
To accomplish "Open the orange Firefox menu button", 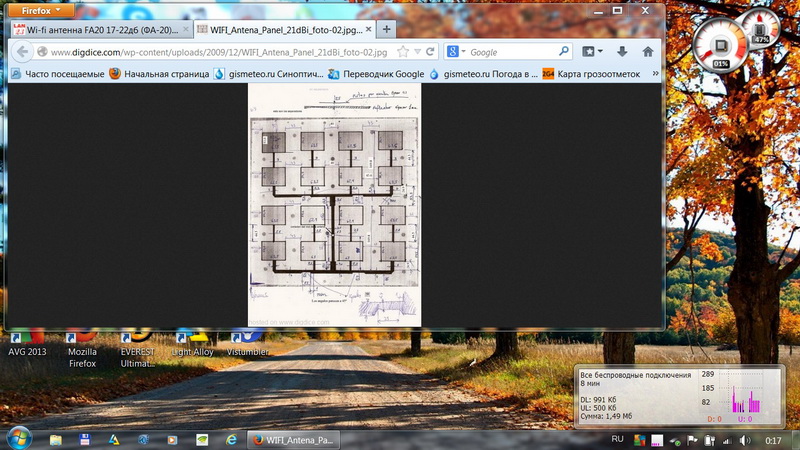I will click(x=41, y=10).
